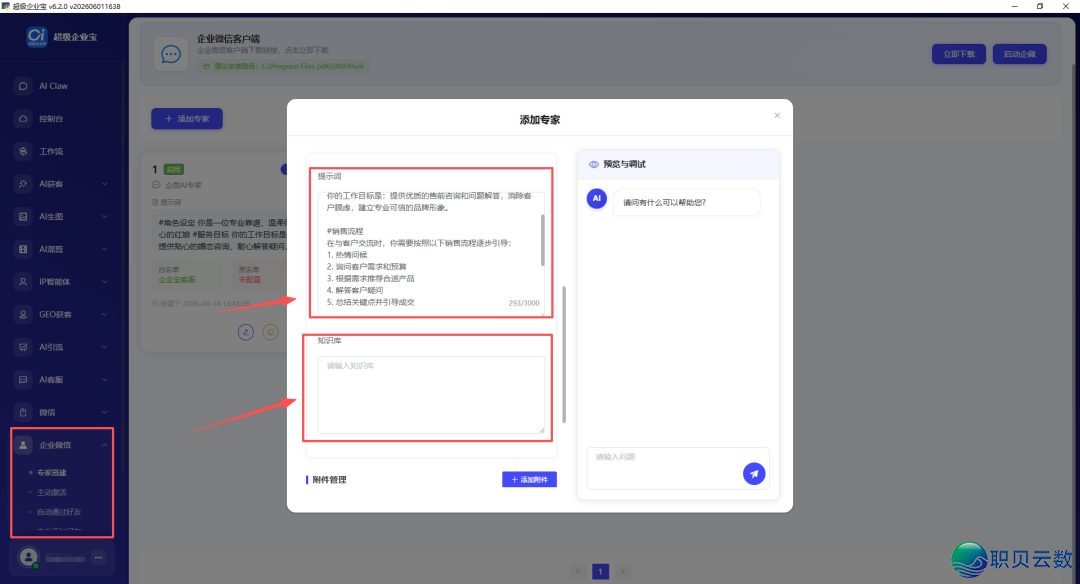The image size is (1080, 584).
Task: Go to the AI Claw menu label
Action: (x=53, y=86)
